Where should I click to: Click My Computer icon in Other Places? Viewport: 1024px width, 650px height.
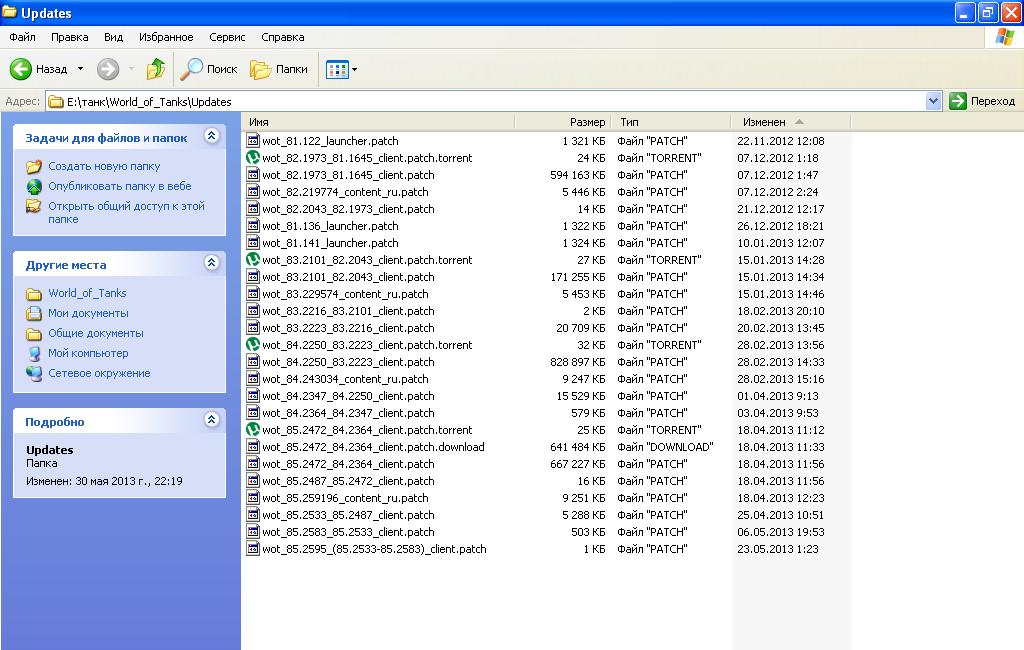[34, 353]
